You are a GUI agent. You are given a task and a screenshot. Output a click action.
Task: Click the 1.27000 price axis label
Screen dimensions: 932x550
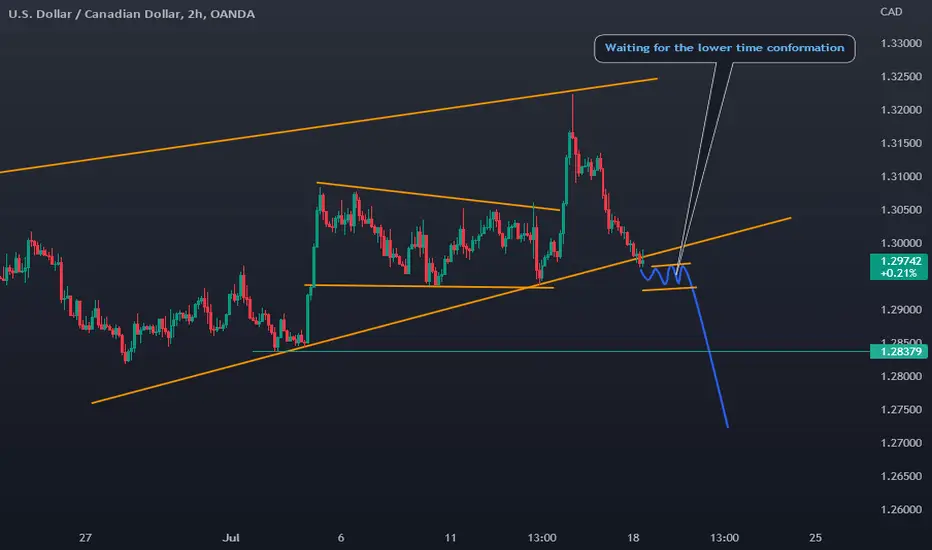(x=900, y=443)
